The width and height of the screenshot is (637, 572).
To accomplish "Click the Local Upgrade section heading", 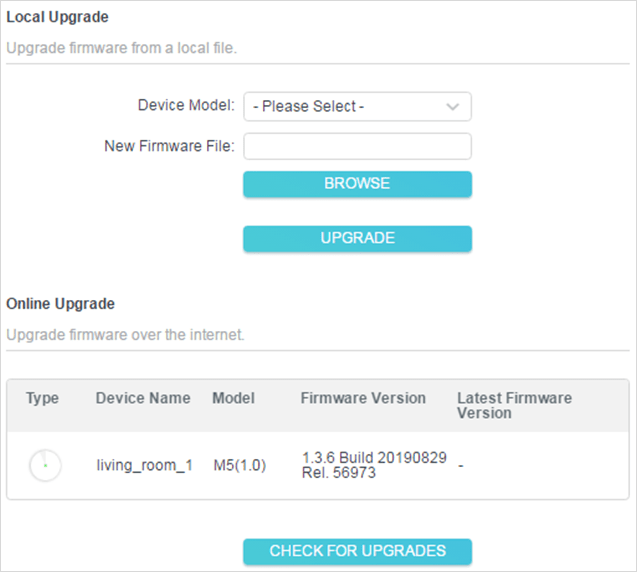I will click(58, 17).
